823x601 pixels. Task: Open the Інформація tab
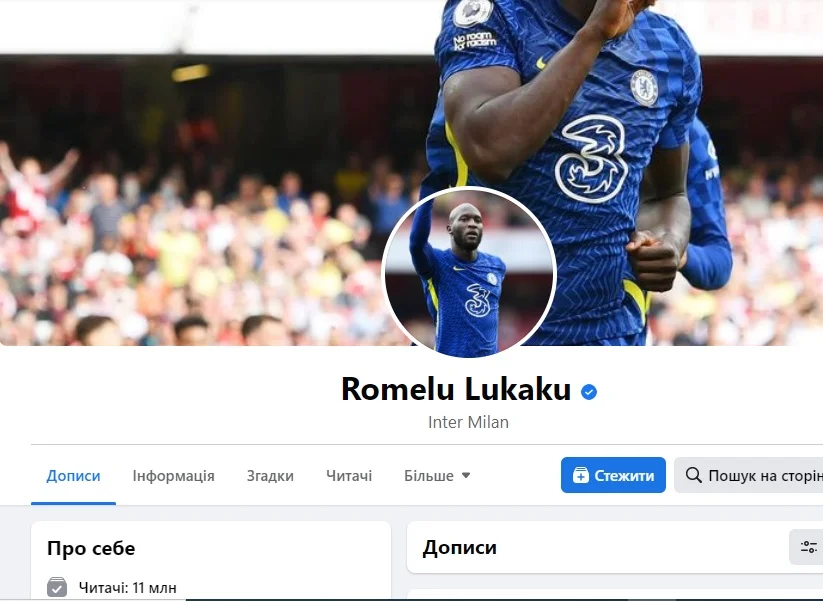point(173,476)
